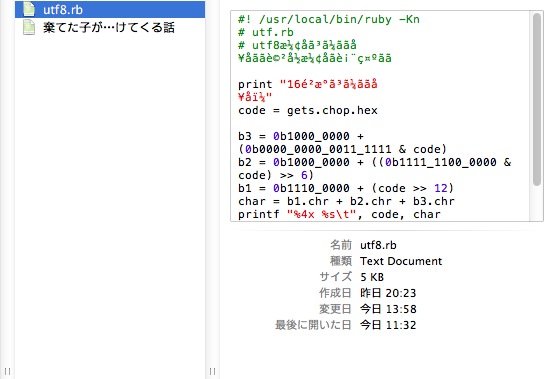Click the 作成日 value 昨日 20:23
Image resolution: width=552 pixels, height=379 pixels.
(388, 293)
